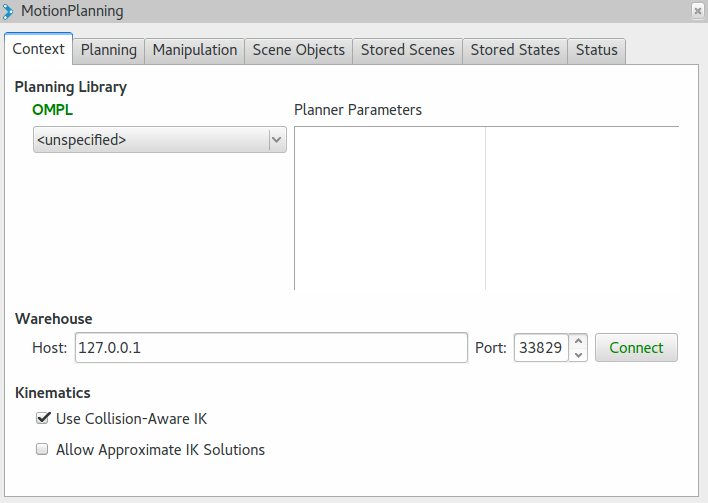View the Status tab
Screen dimensions: 708x503
click(x=597, y=50)
